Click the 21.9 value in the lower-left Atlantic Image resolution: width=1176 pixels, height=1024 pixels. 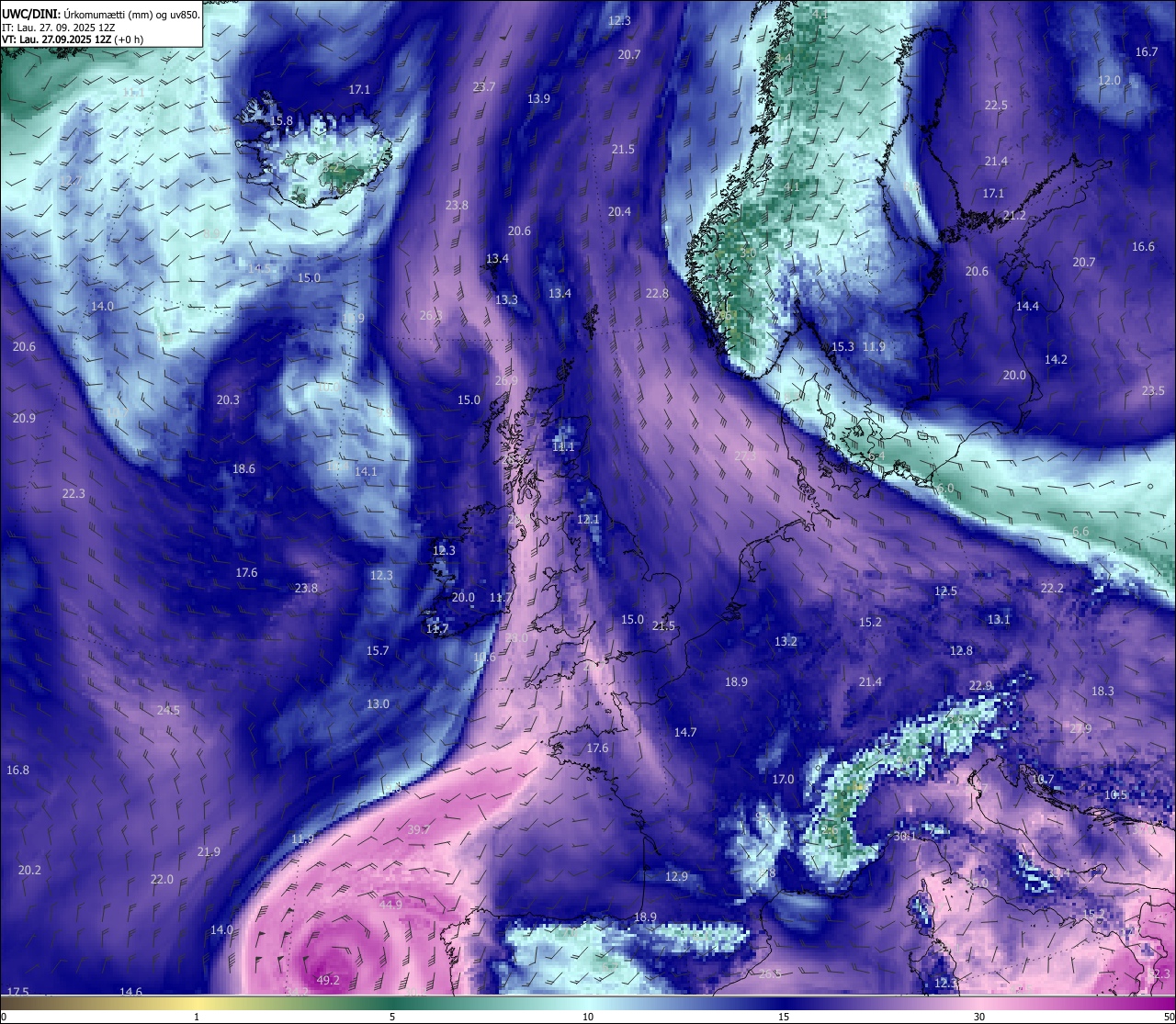[x=209, y=852]
